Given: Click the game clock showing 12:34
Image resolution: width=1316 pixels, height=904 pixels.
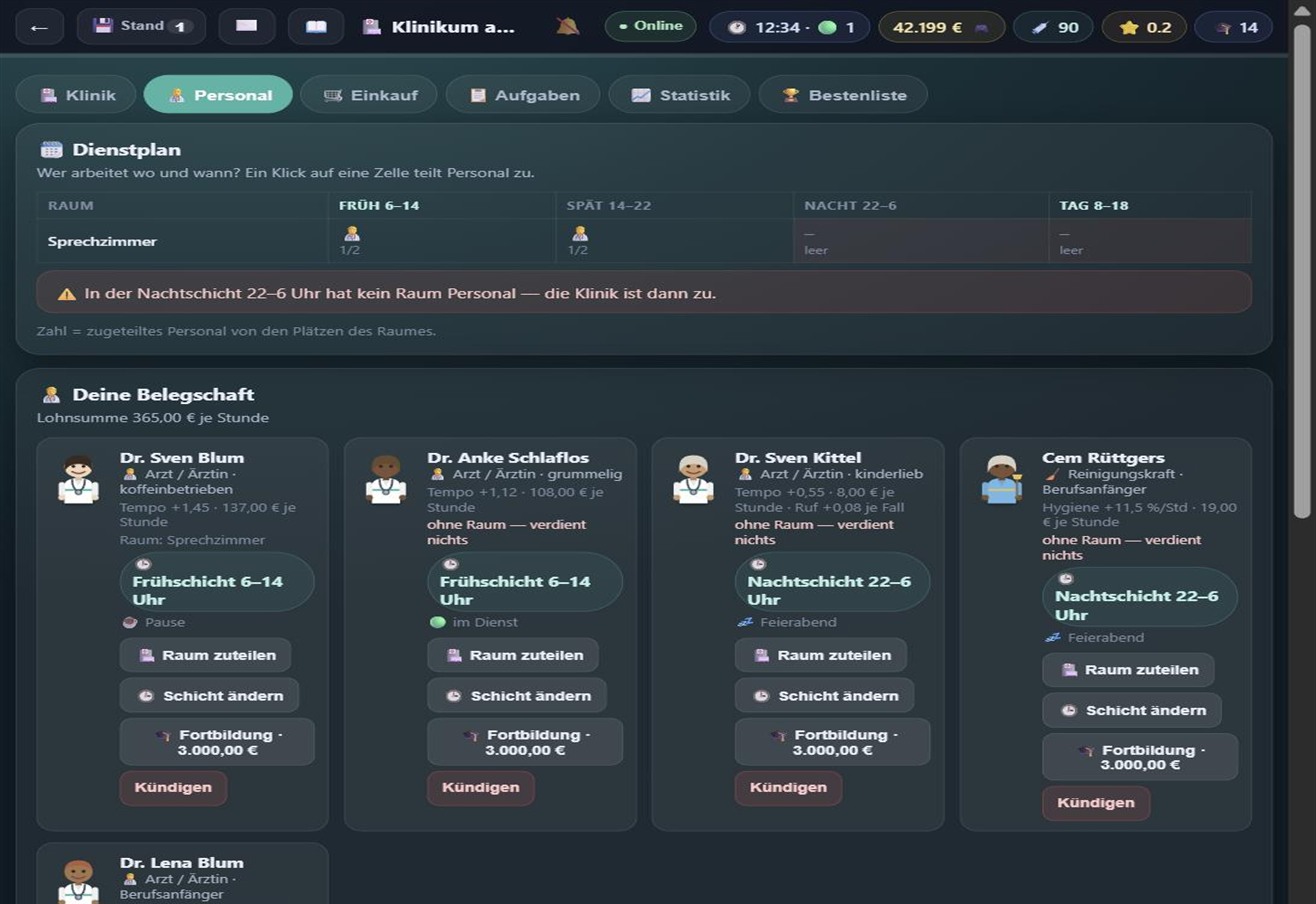Looking at the screenshot, I should tap(791, 27).
